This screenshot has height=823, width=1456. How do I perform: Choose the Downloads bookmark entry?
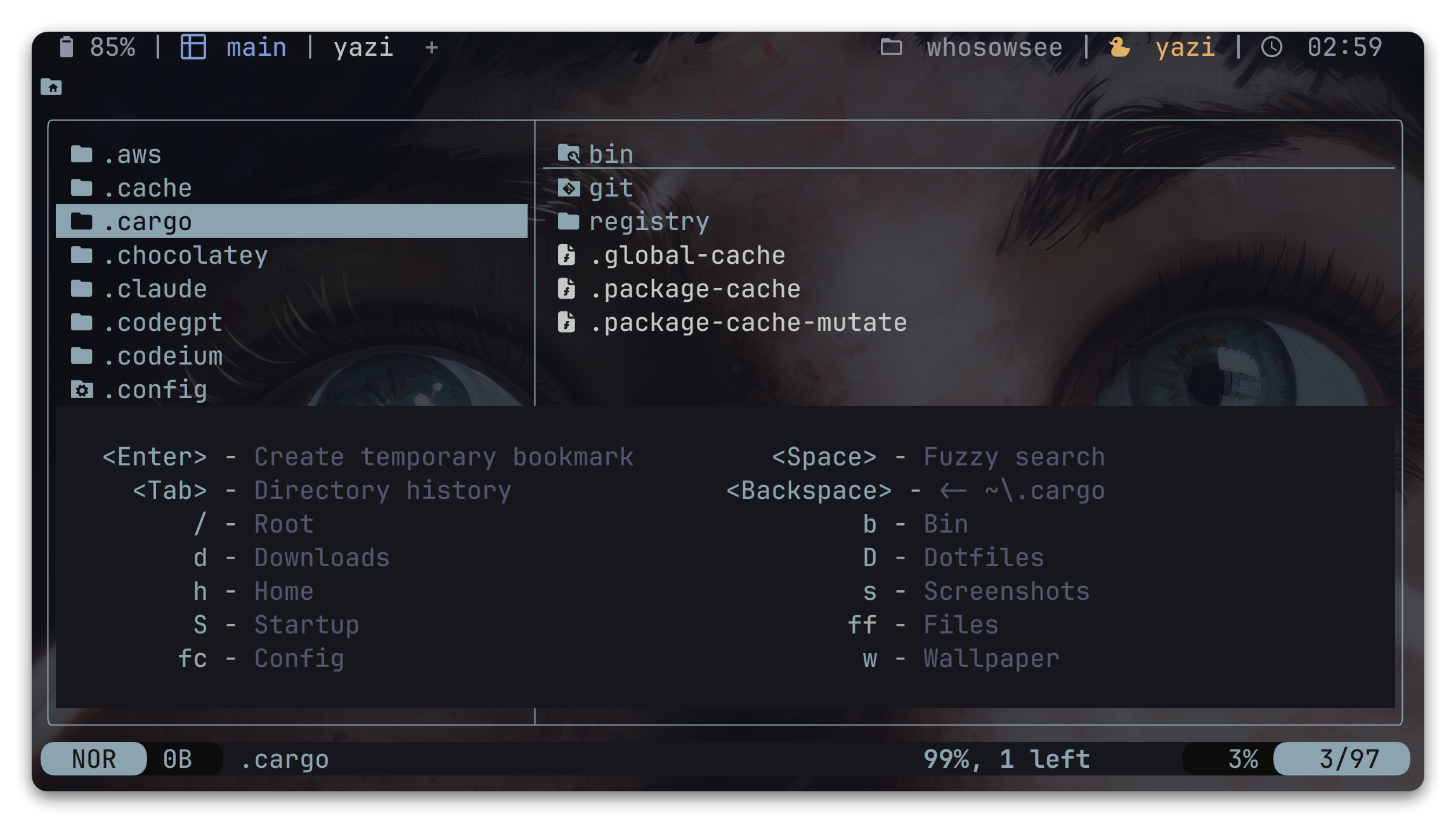click(322, 558)
